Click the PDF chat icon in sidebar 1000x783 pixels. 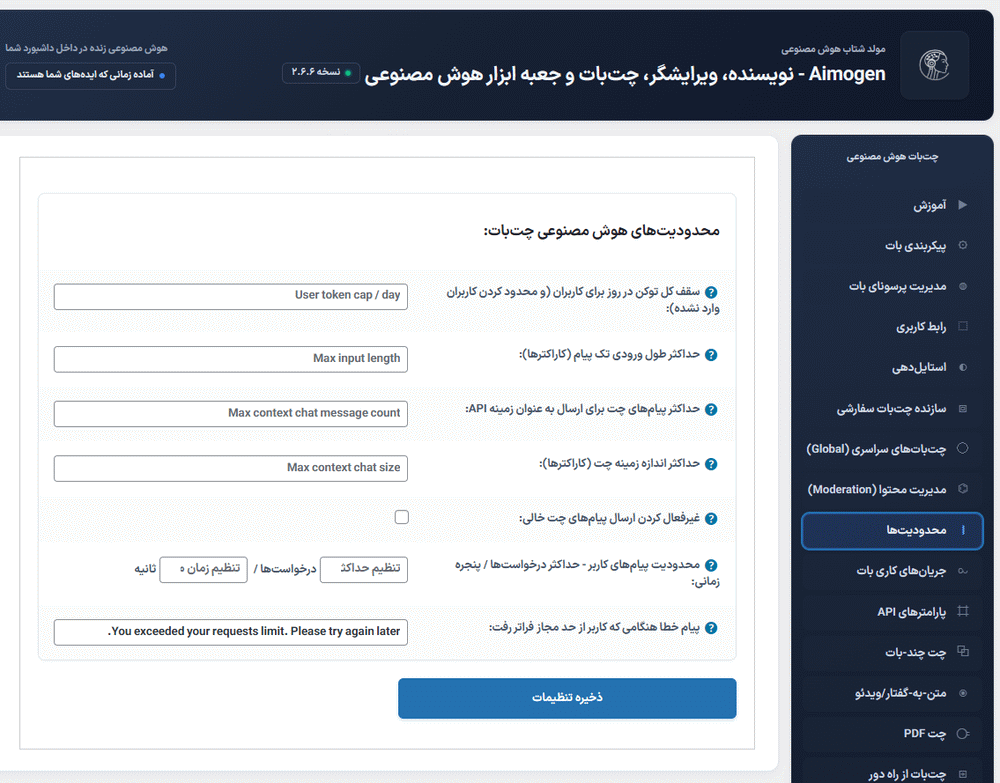[962, 733]
